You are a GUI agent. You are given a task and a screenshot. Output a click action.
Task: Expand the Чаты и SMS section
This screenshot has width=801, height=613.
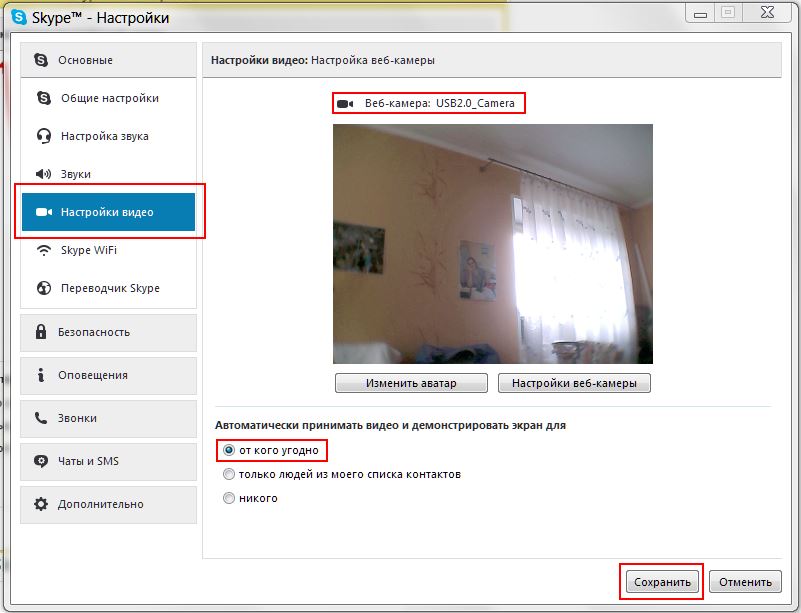(108, 461)
